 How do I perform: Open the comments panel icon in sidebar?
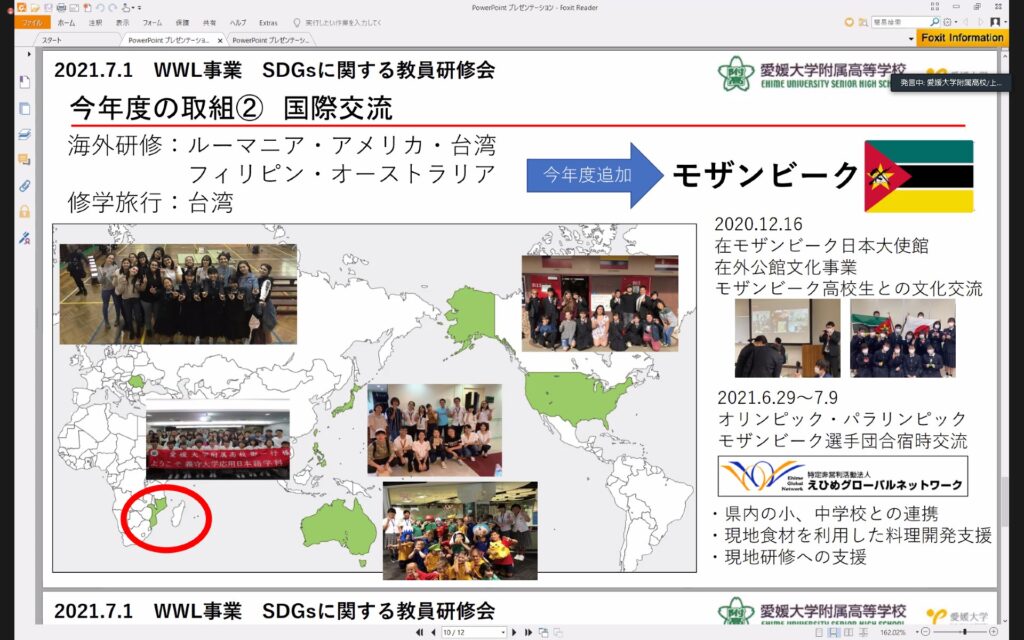tap(24, 159)
